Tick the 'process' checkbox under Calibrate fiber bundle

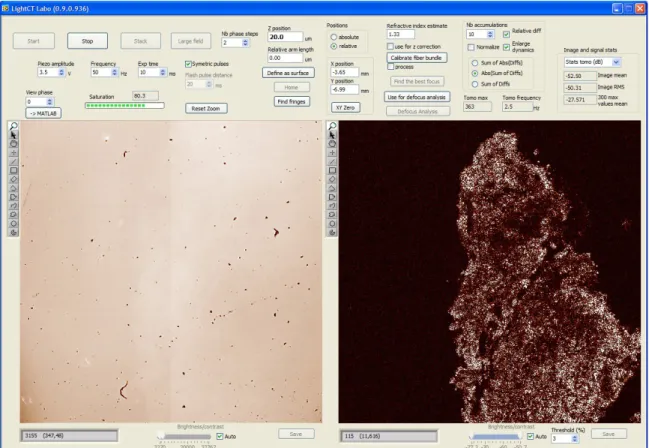(390, 67)
